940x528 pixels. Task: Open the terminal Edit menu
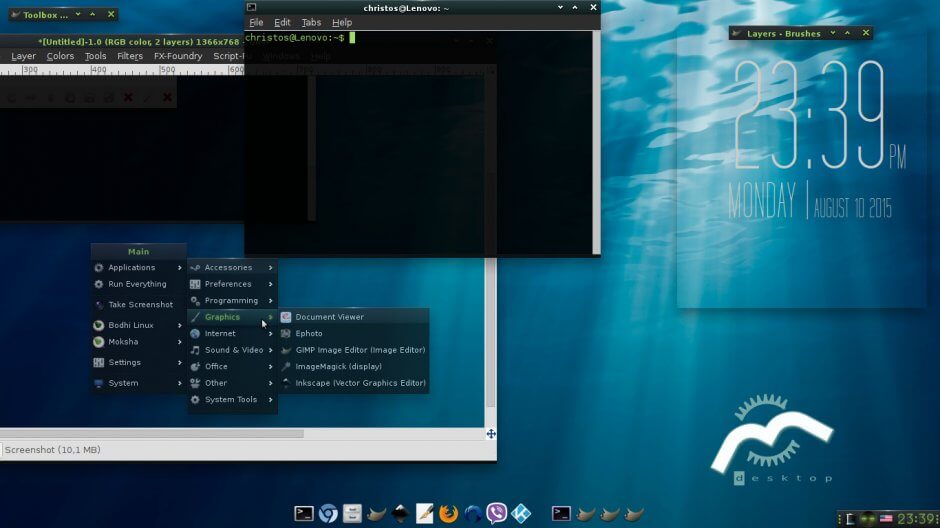pyautogui.click(x=282, y=22)
